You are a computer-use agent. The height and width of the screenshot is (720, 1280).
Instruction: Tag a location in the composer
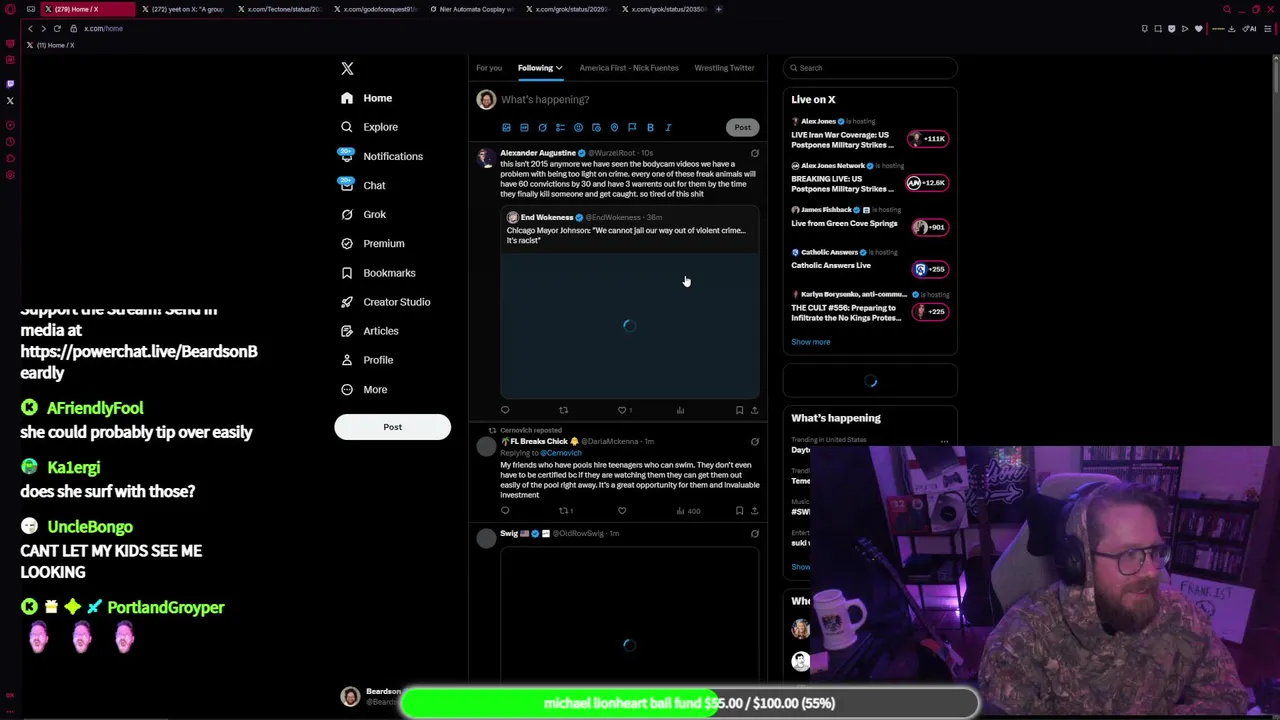tap(614, 128)
